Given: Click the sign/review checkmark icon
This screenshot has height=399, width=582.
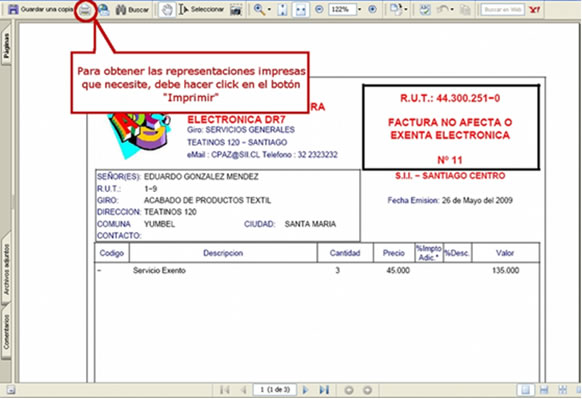Looking at the screenshot, I should pyautogui.click(x=425, y=10).
